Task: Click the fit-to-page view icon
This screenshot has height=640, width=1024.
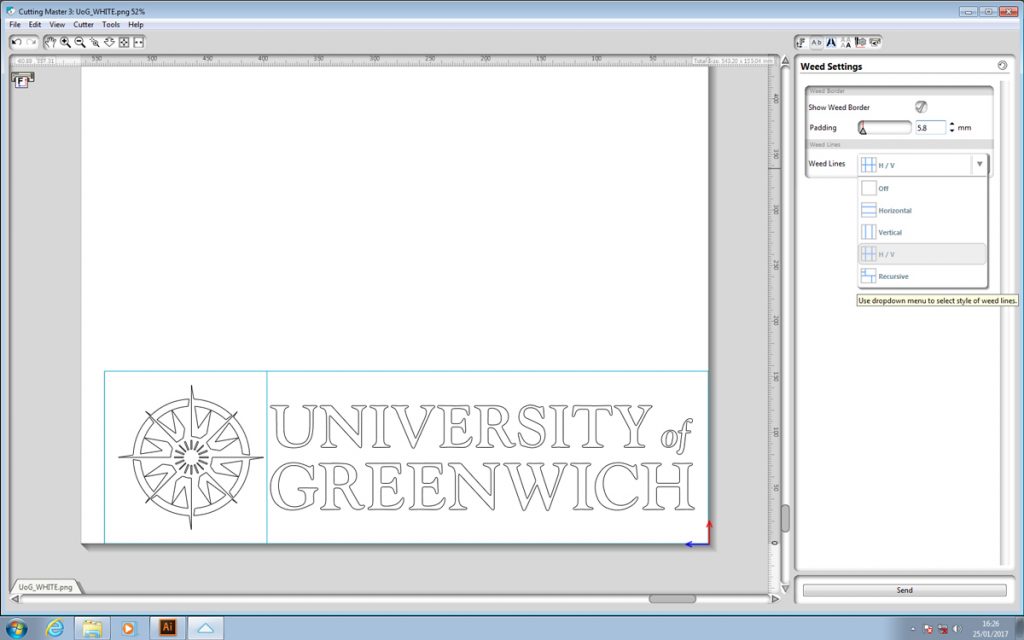Action: (124, 42)
